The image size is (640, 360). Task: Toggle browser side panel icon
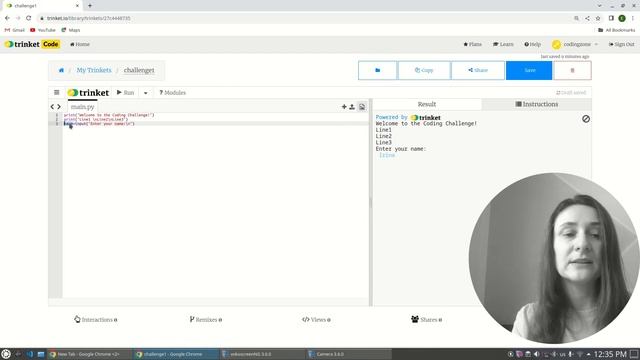pyautogui.click(x=611, y=18)
